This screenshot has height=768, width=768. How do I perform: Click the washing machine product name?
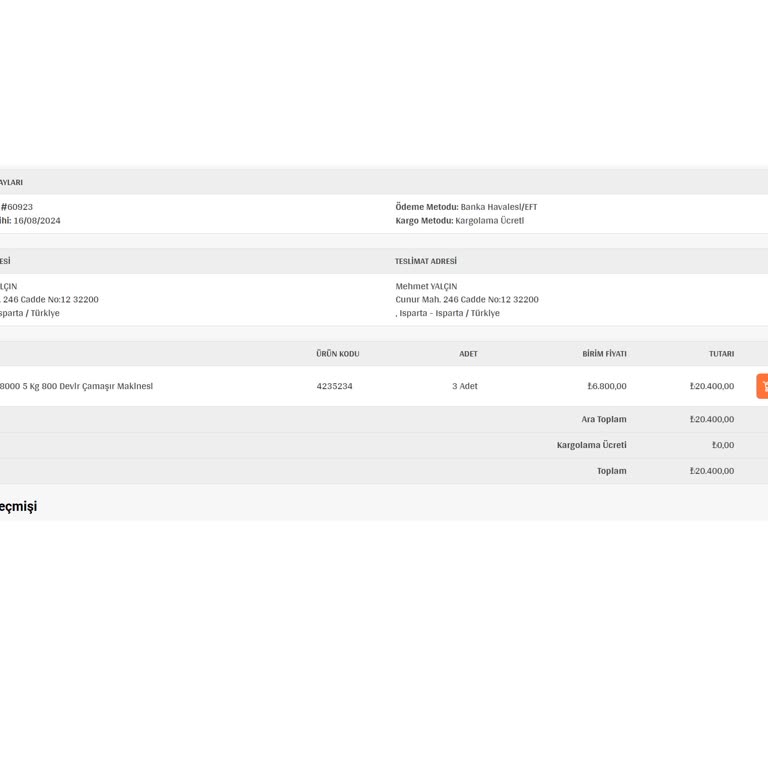coord(77,386)
